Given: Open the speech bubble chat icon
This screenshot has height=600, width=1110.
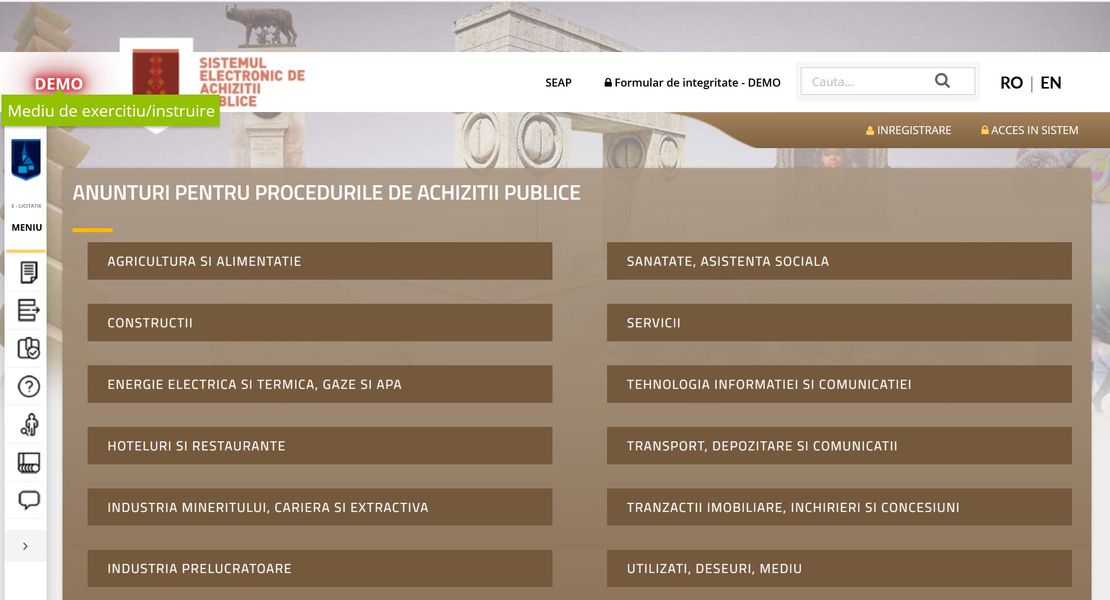Looking at the screenshot, I should tap(29, 500).
